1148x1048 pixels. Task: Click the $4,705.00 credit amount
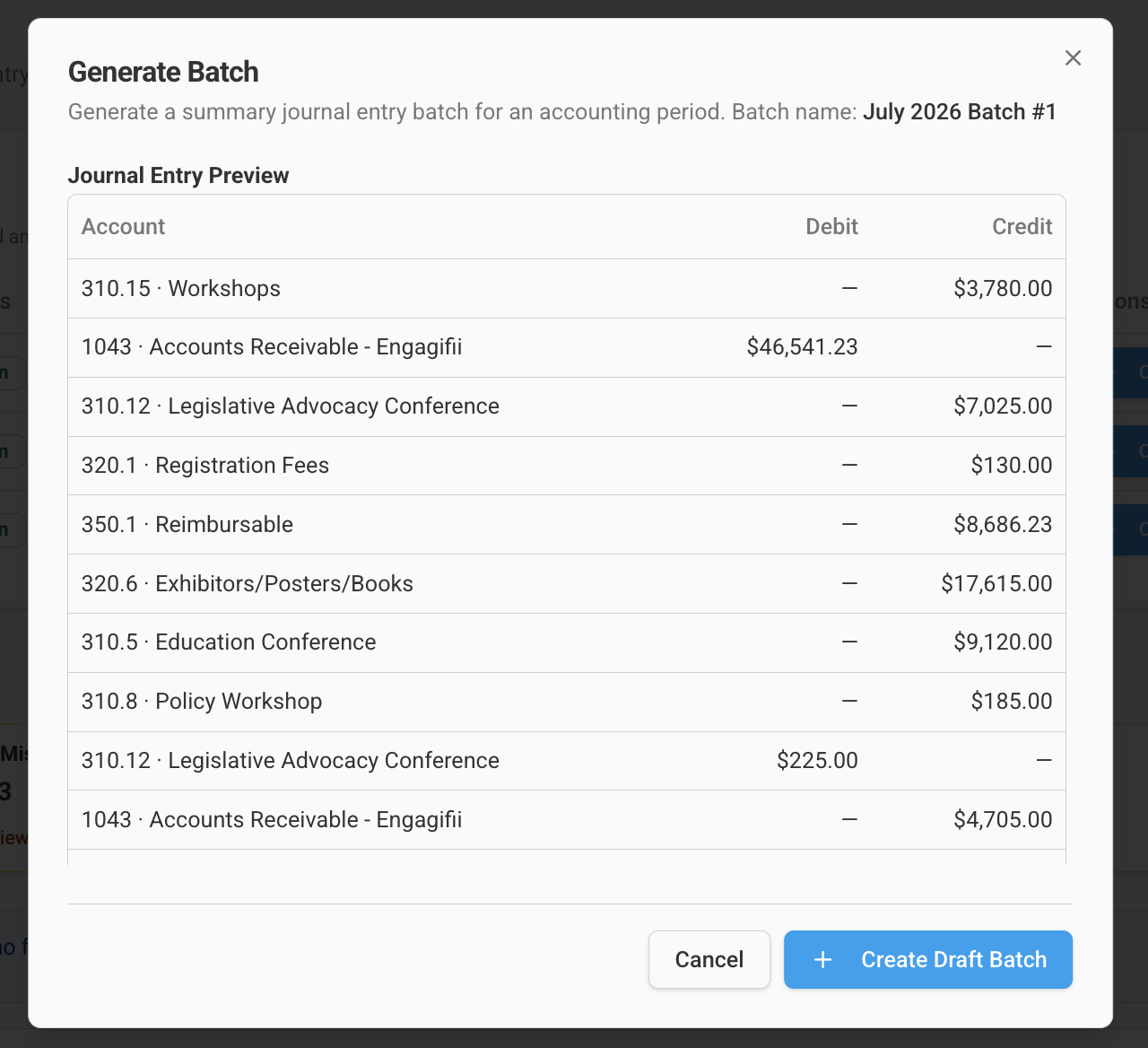click(x=1003, y=820)
